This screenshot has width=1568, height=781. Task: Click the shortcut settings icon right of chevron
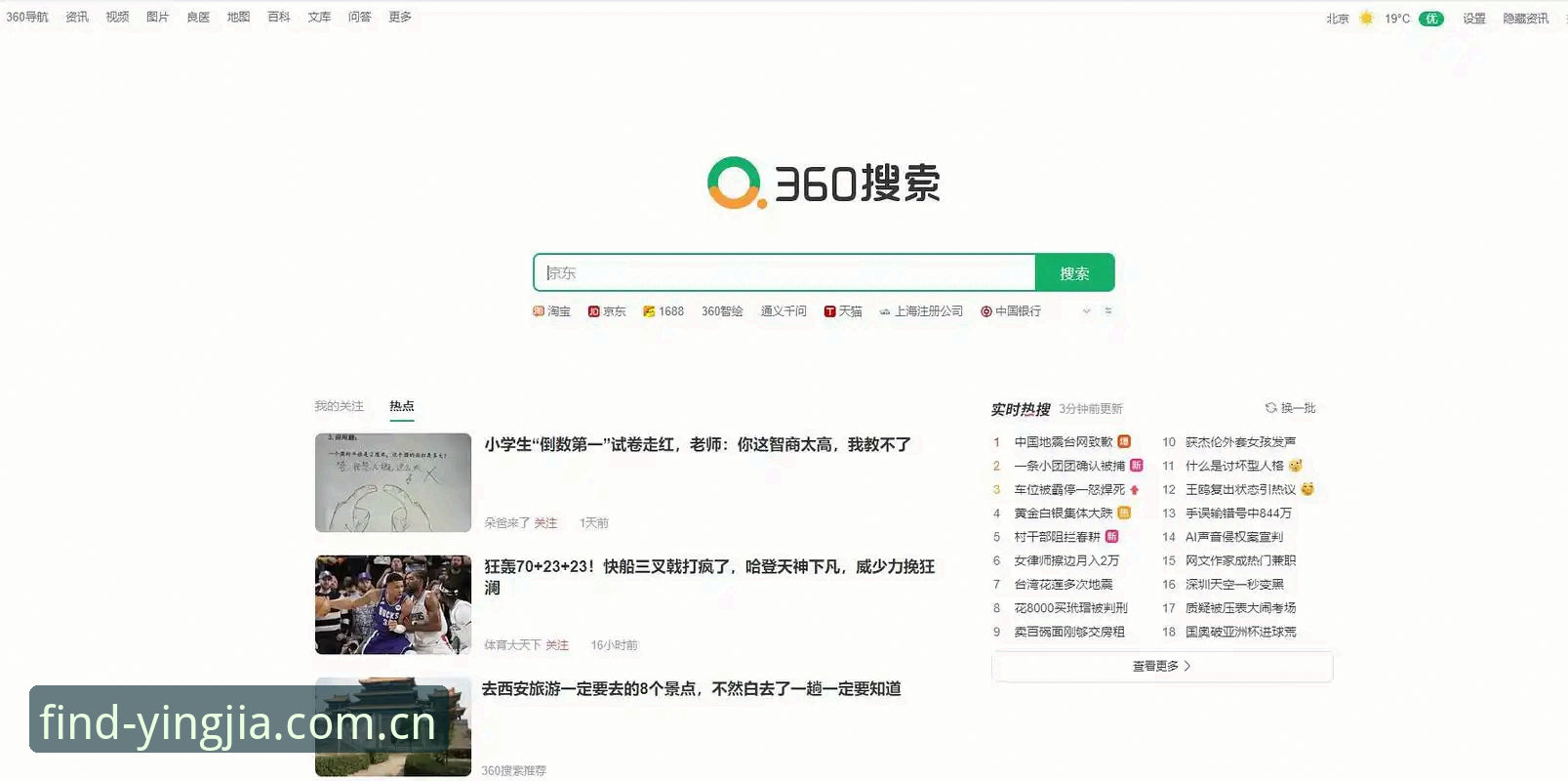[x=1108, y=311]
